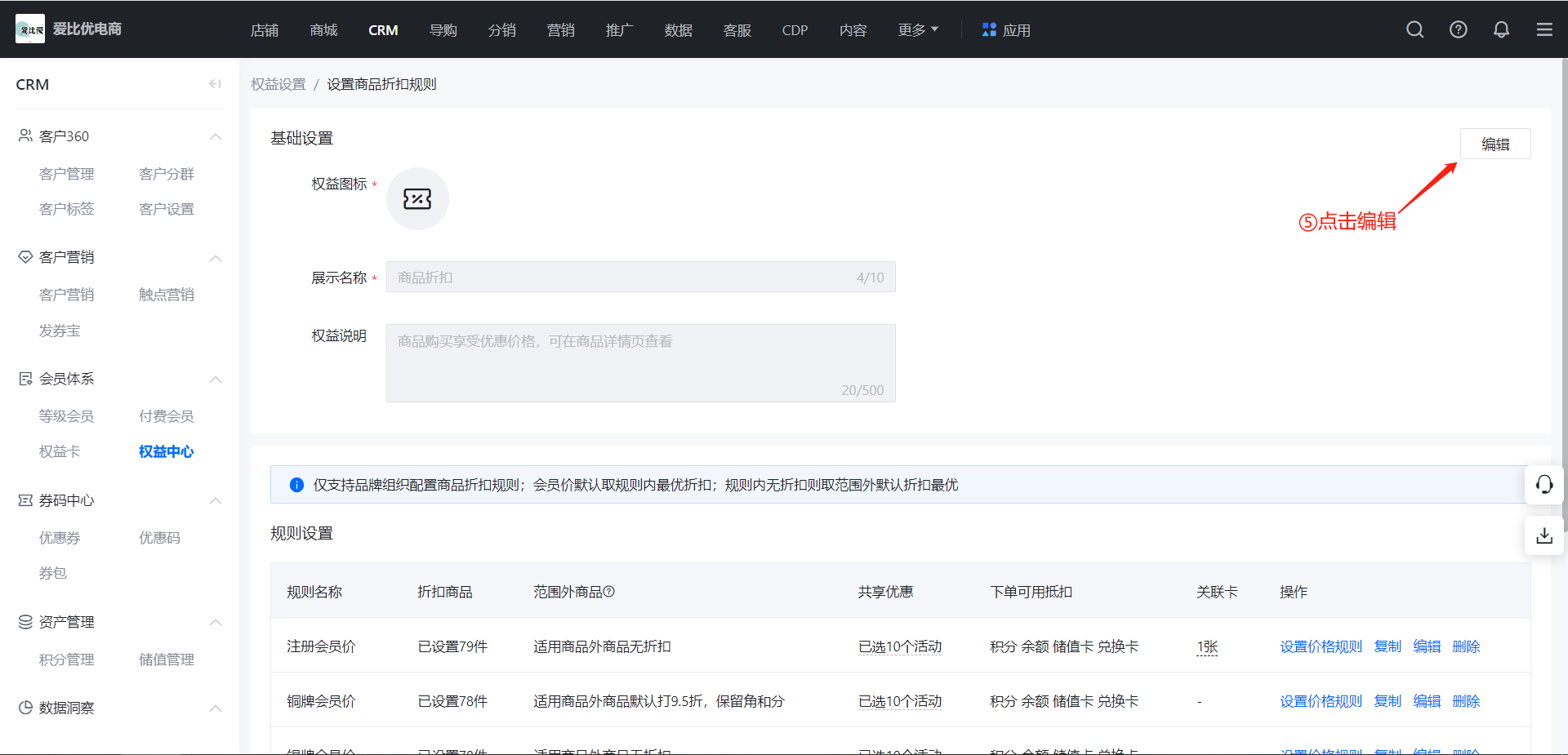This screenshot has height=755, width=1568.
Task: Open 储值管理 in sidebar
Action: (167, 660)
